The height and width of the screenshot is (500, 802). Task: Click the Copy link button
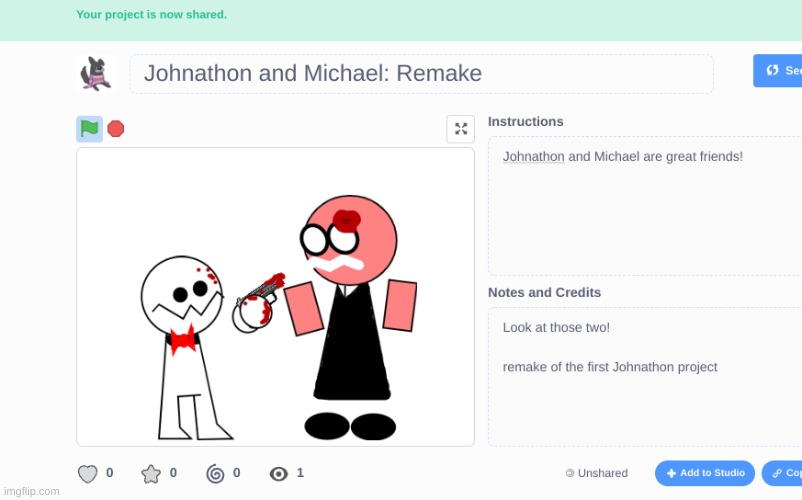pyautogui.click(x=783, y=474)
